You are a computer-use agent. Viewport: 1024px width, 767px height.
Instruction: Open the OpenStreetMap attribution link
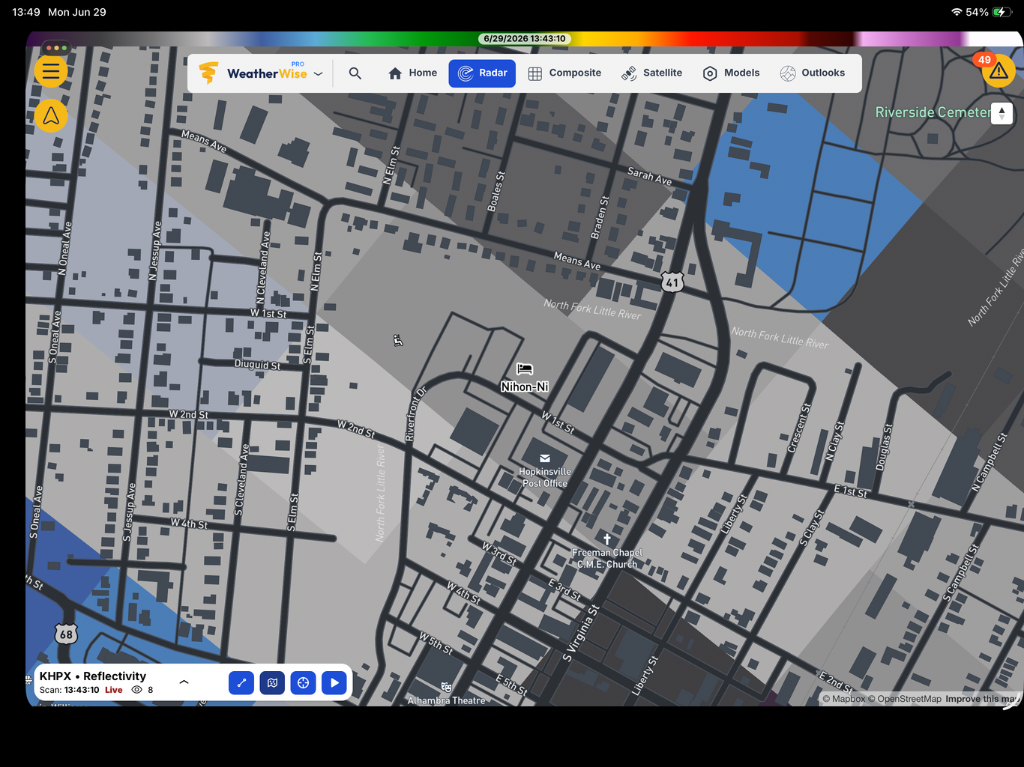pyautogui.click(x=904, y=699)
